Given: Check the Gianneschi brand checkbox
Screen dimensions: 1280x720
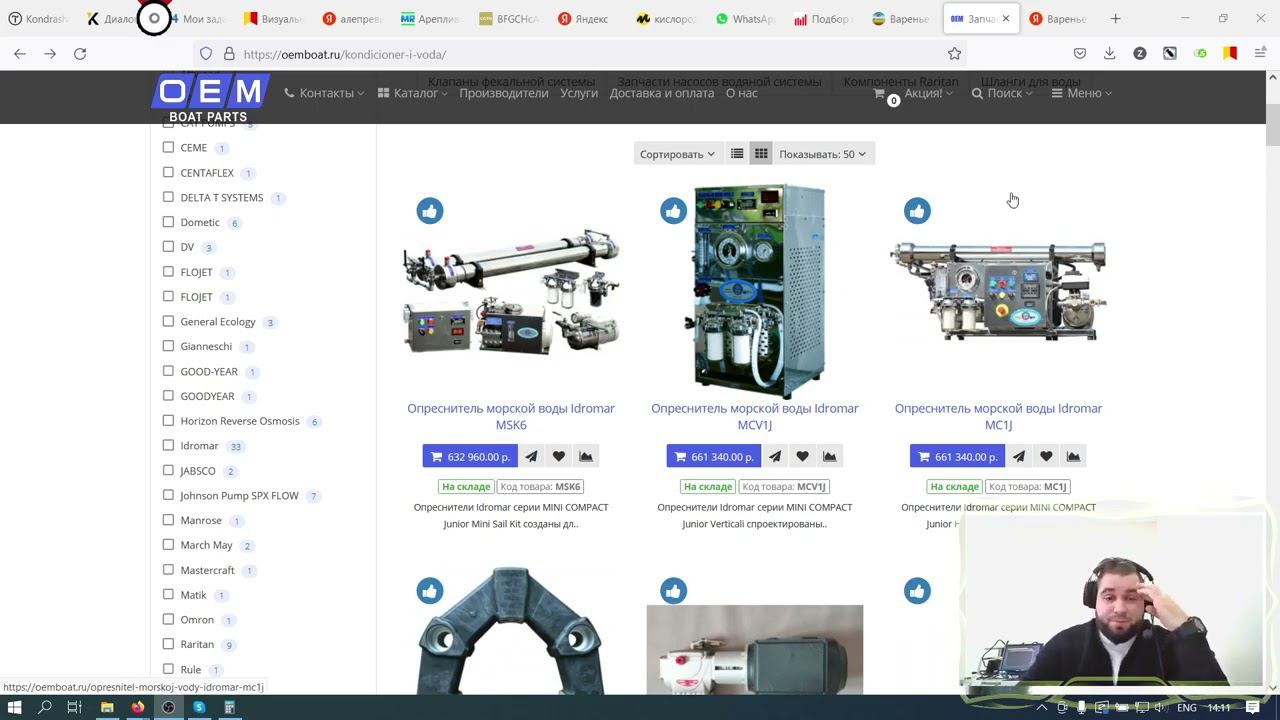Looking at the screenshot, I should [x=168, y=346].
